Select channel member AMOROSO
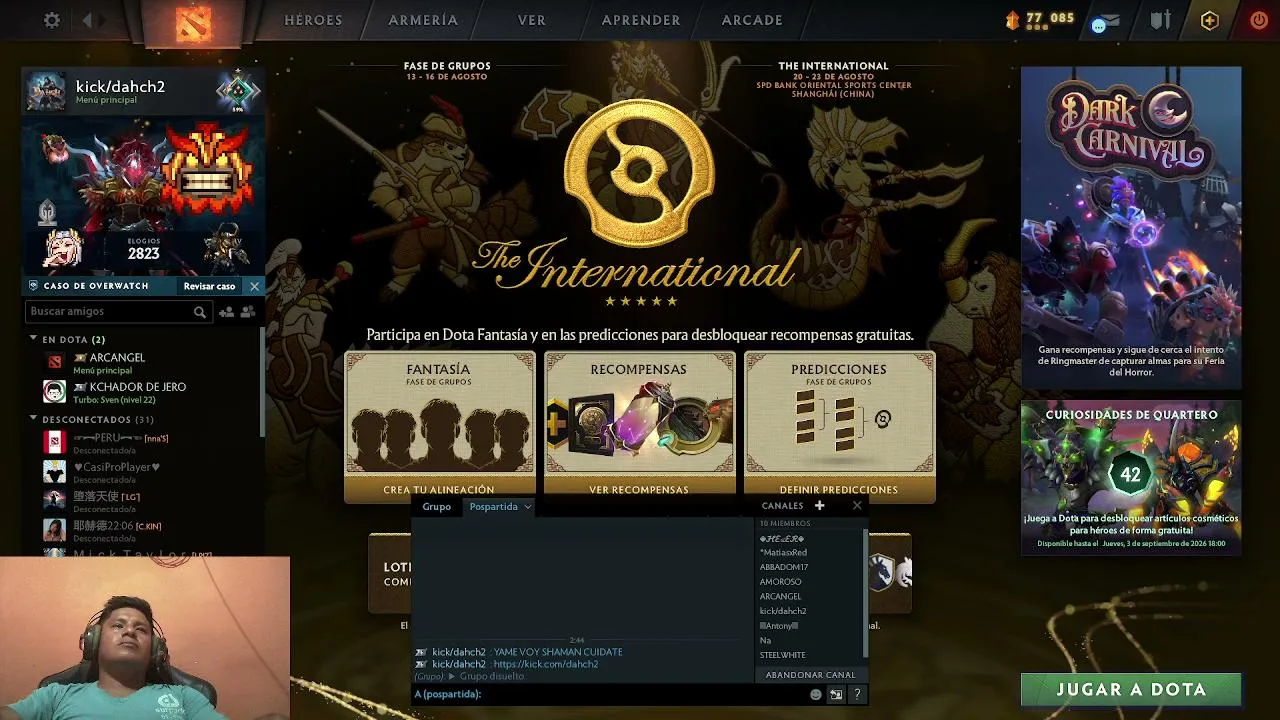The width and height of the screenshot is (1280, 720). [x=781, y=582]
